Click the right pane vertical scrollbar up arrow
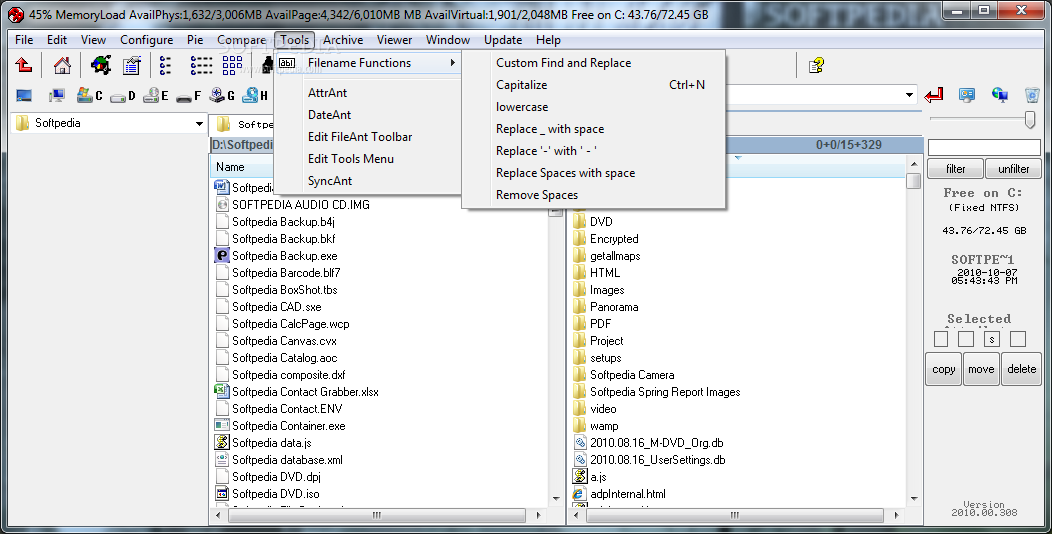The image size is (1052, 534). [x=913, y=165]
